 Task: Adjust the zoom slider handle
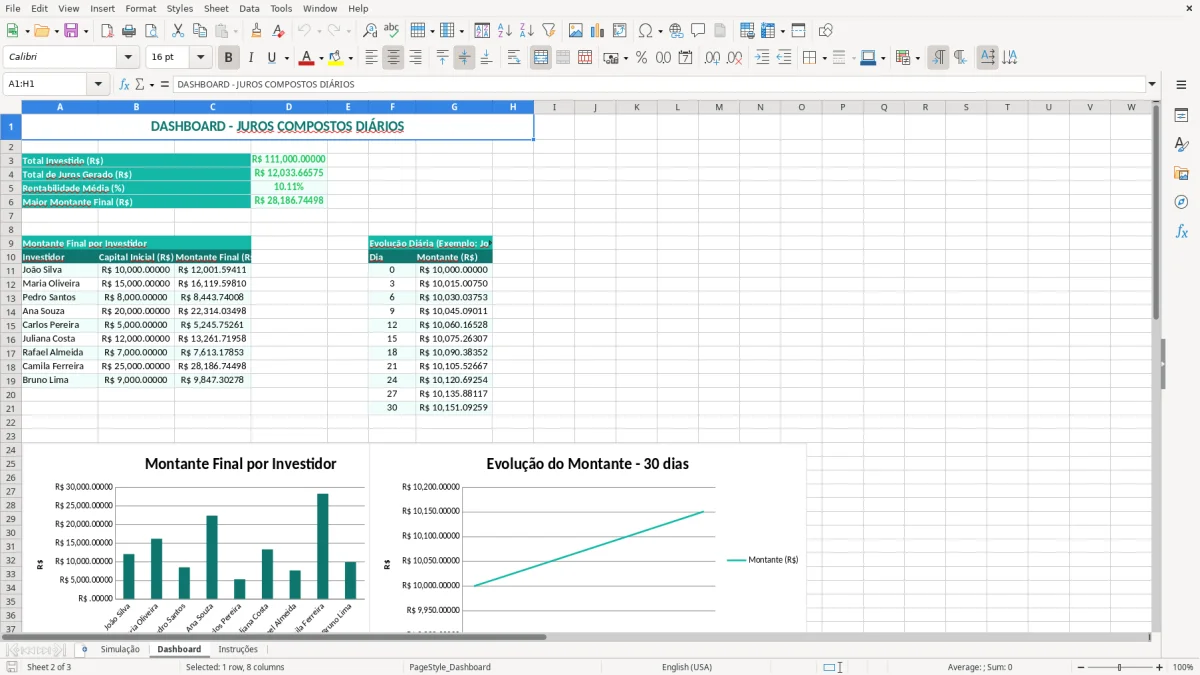[1119, 667]
